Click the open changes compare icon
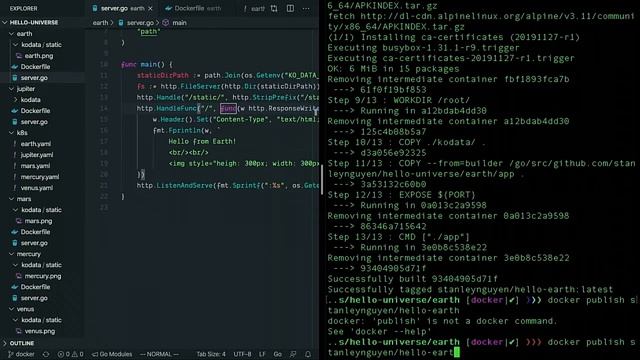 (x=274, y=8)
